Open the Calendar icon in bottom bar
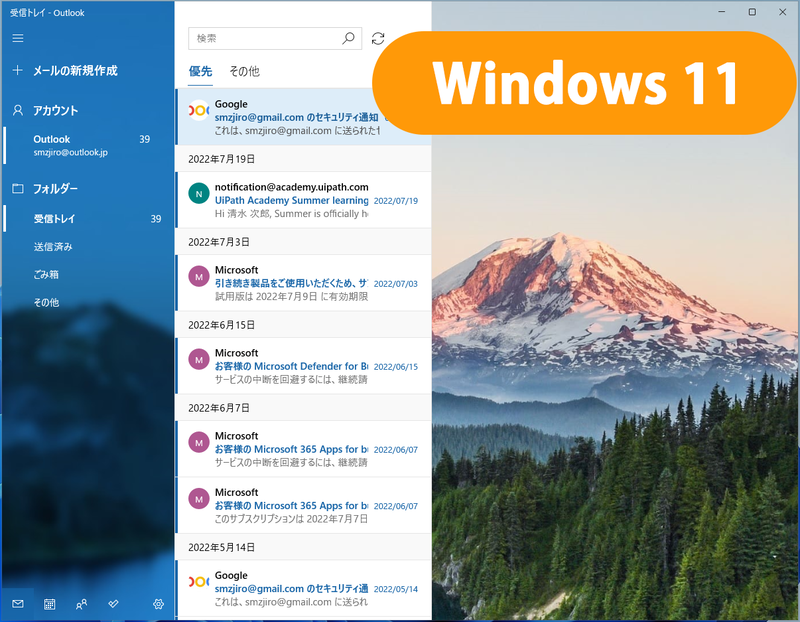Screen dimensions: 800x622 pyautogui.click(x=49, y=604)
